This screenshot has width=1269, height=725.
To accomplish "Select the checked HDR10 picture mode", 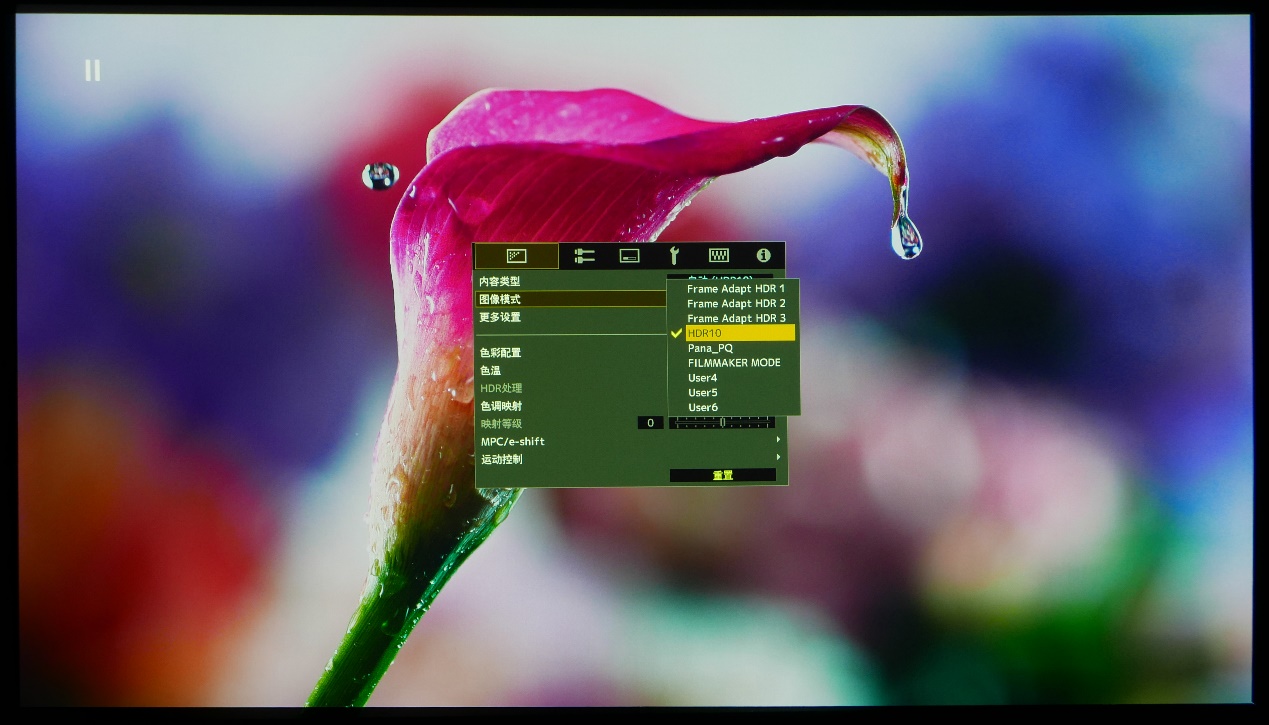I will tap(739, 333).
